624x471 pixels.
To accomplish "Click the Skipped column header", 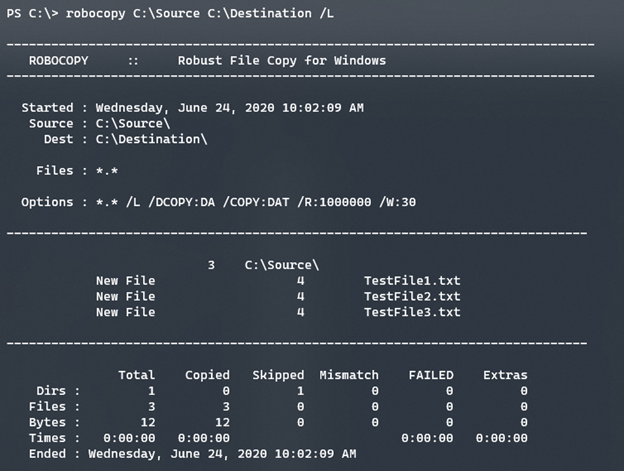I will click(x=278, y=375).
